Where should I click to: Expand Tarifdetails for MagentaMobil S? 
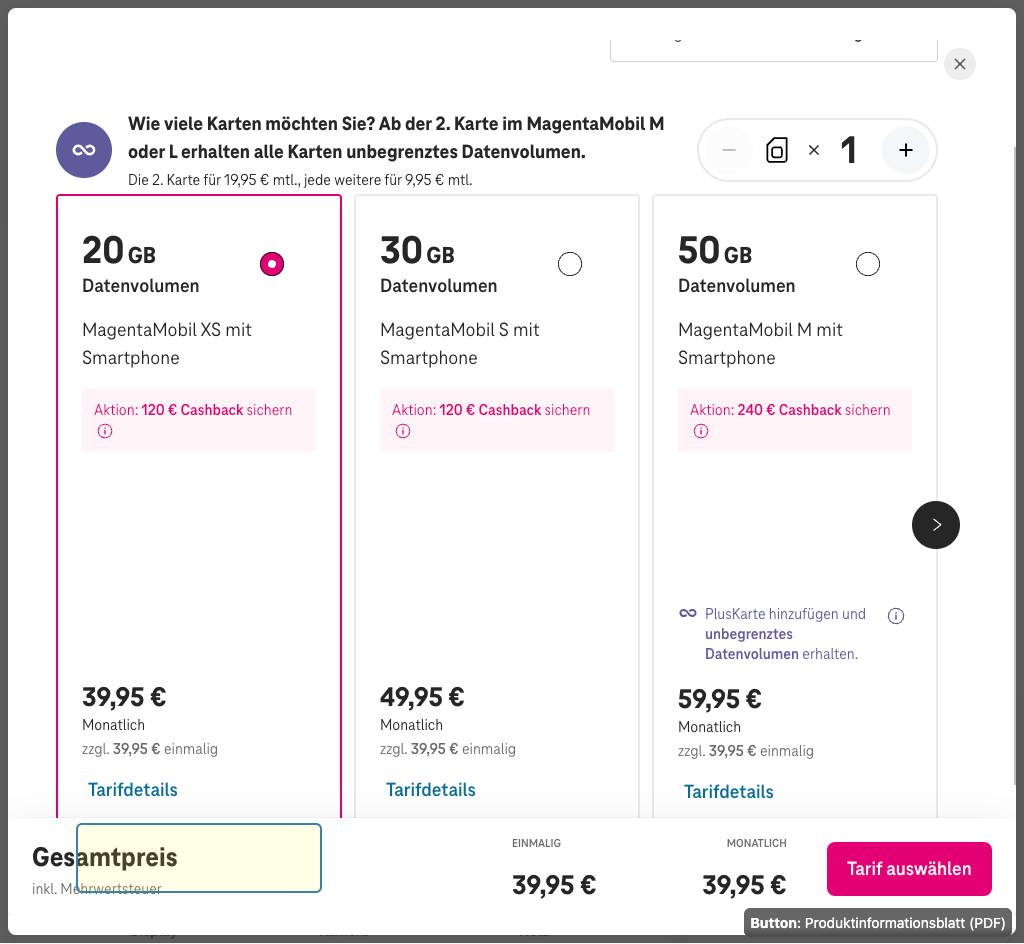430,789
